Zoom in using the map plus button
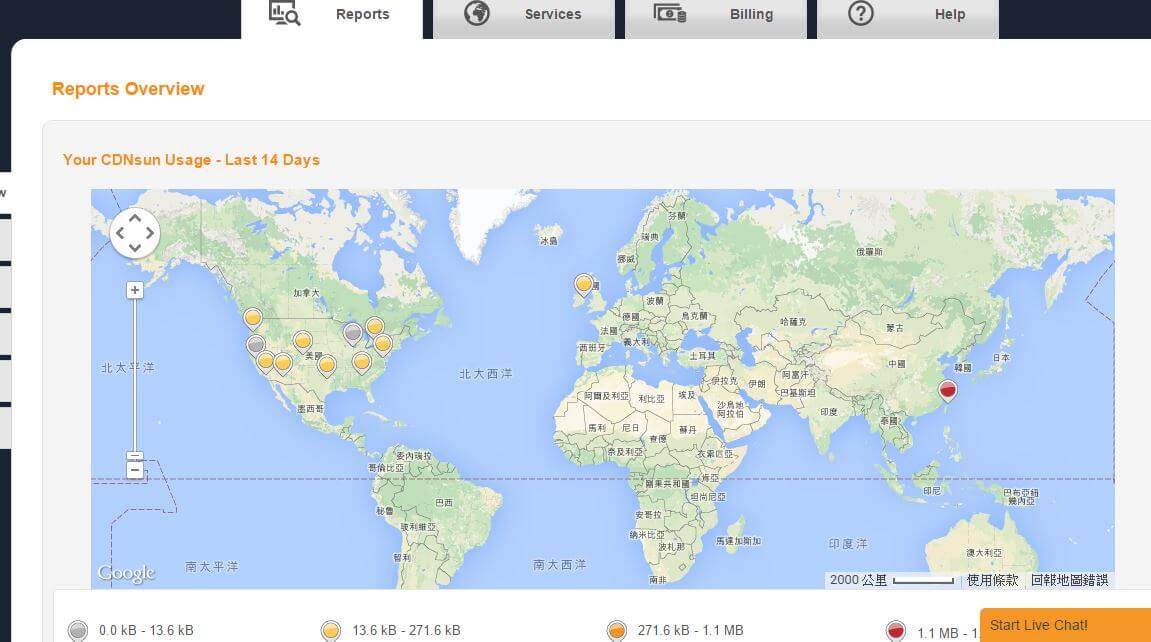 [134, 291]
